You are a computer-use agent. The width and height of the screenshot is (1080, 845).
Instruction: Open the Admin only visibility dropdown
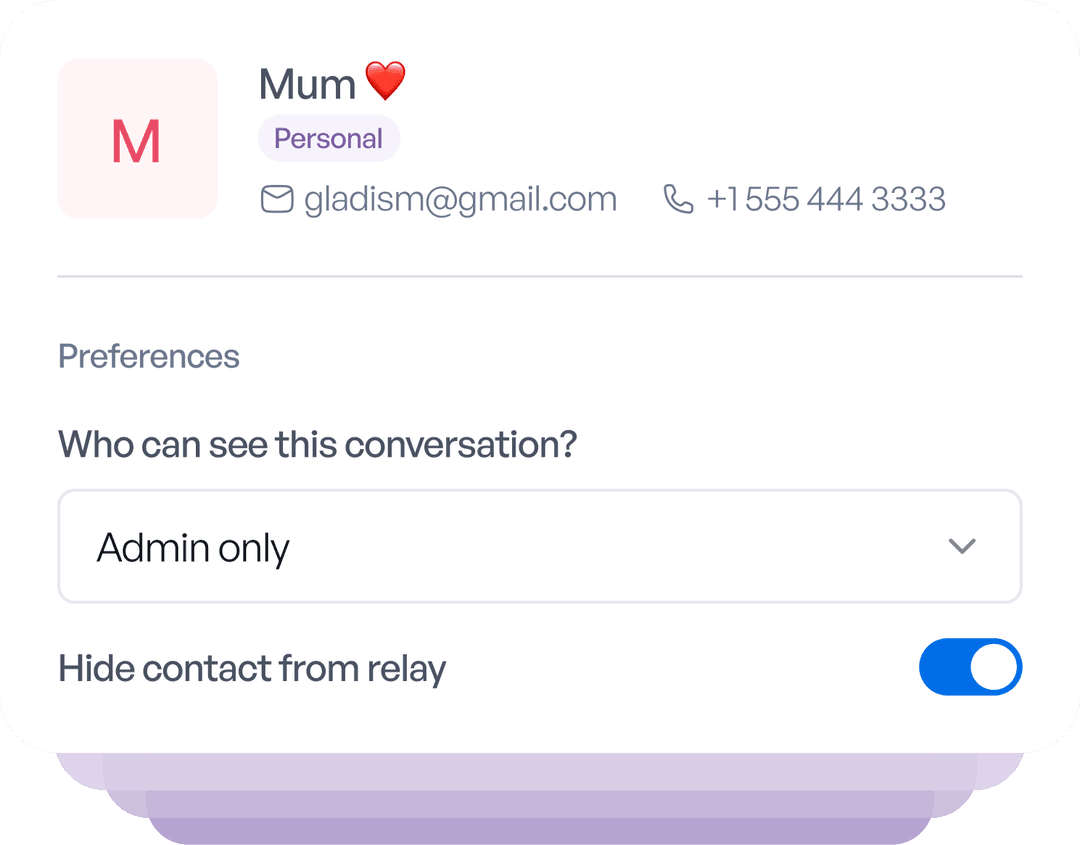pos(540,547)
